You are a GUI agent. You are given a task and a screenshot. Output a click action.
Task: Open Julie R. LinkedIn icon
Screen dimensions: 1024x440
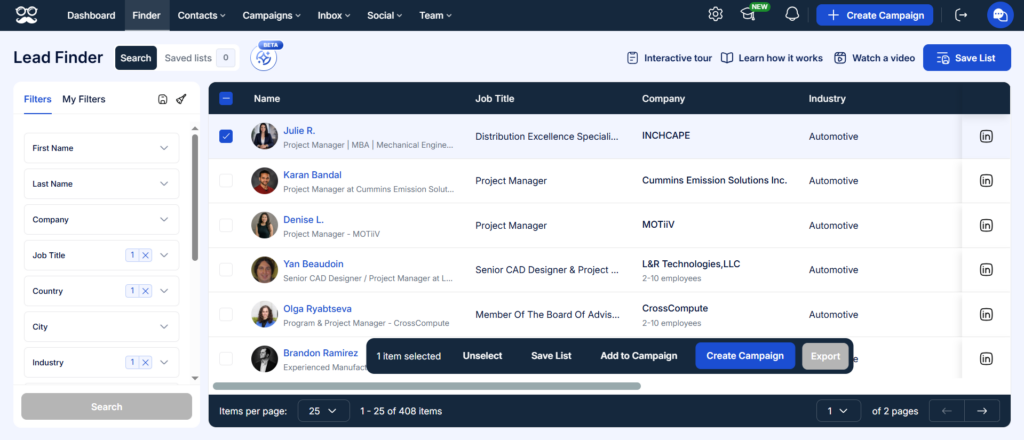tap(986, 136)
